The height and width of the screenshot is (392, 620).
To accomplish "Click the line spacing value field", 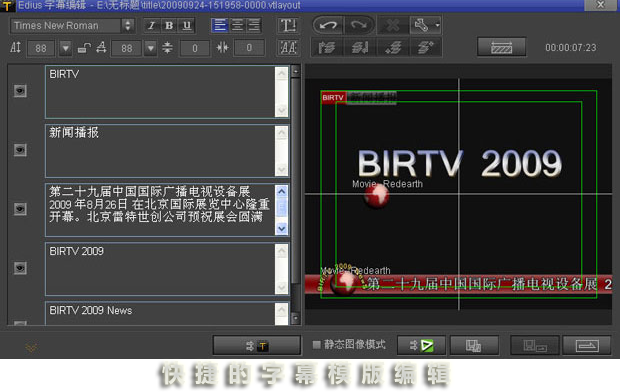I will [x=195, y=48].
